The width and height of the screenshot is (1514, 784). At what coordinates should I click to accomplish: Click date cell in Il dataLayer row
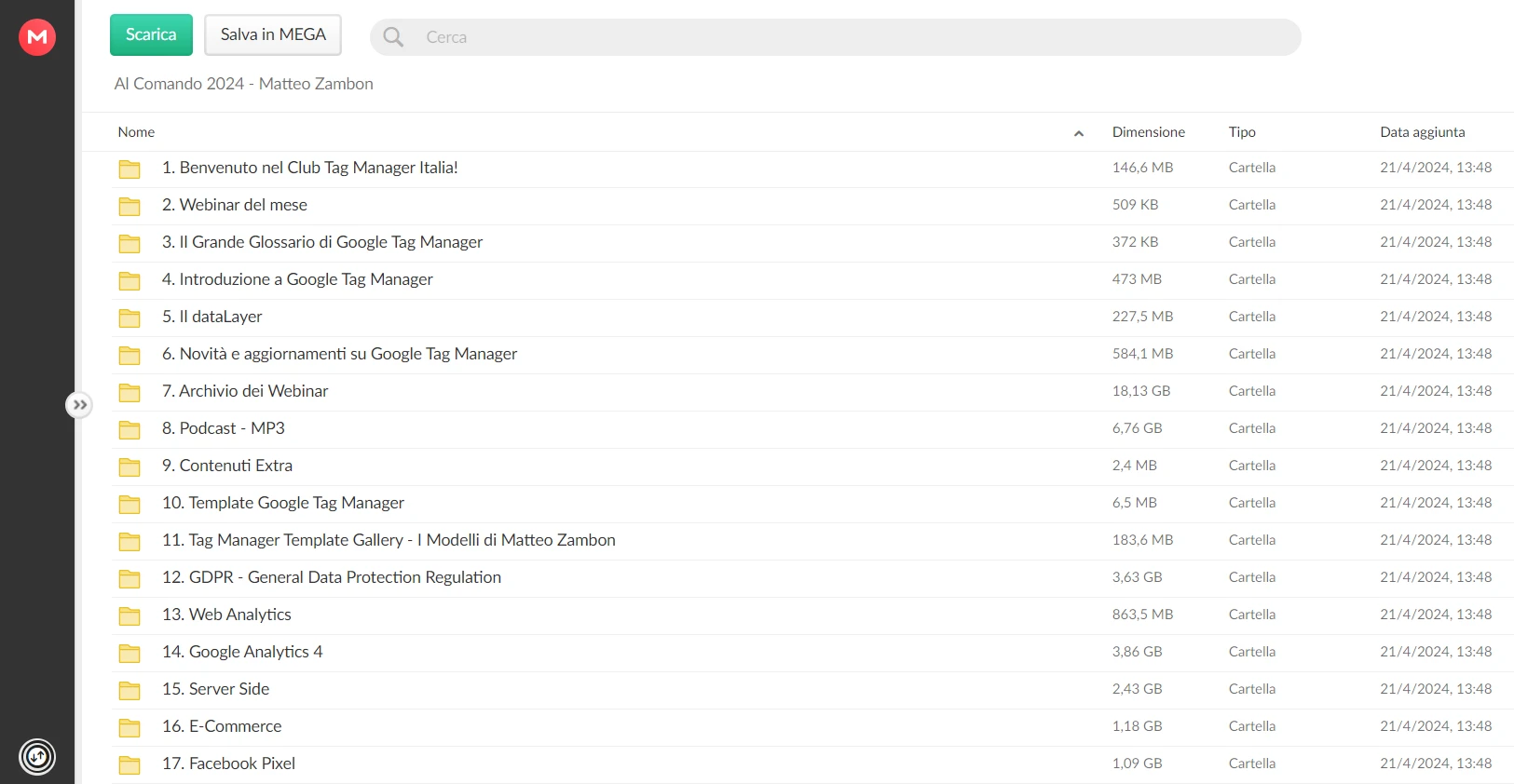pos(1436,317)
